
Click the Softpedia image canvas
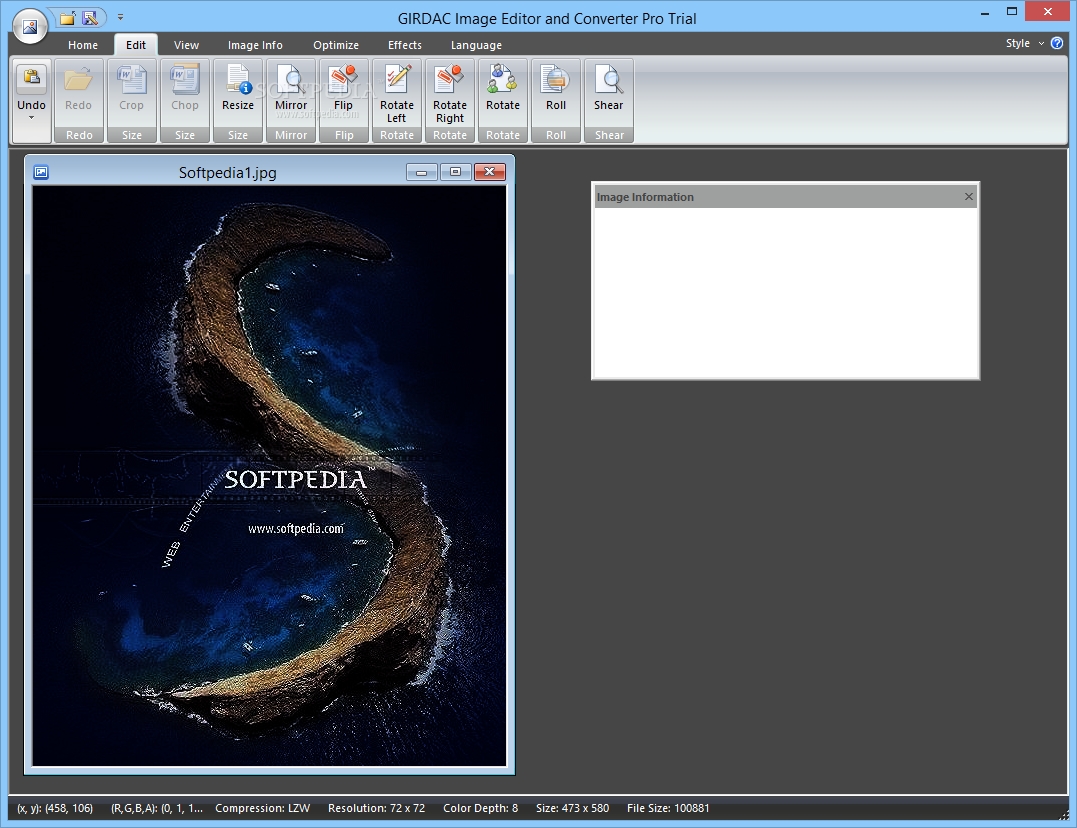pyautogui.click(x=269, y=475)
